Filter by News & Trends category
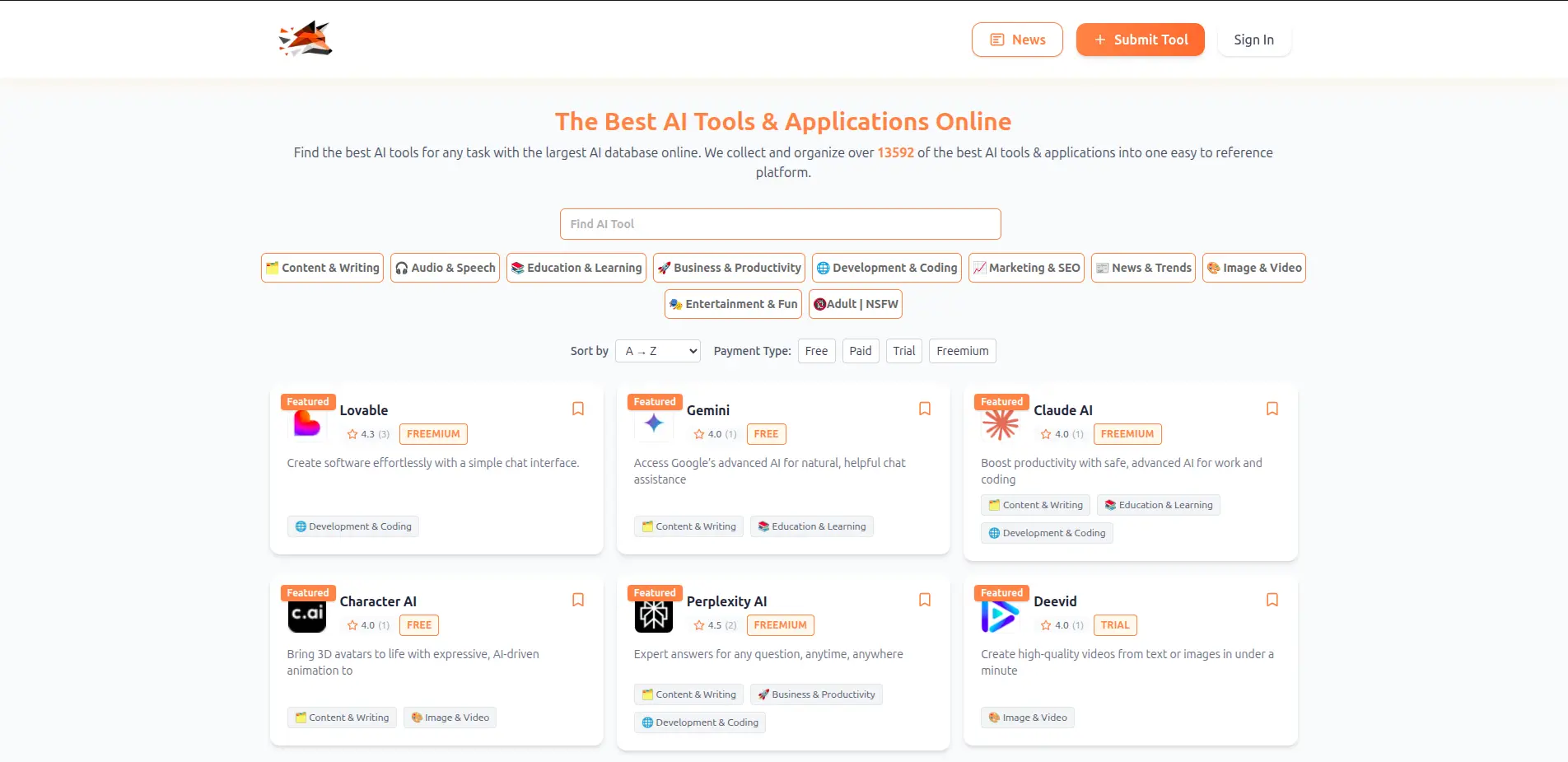The image size is (1568, 762). coord(1143,268)
